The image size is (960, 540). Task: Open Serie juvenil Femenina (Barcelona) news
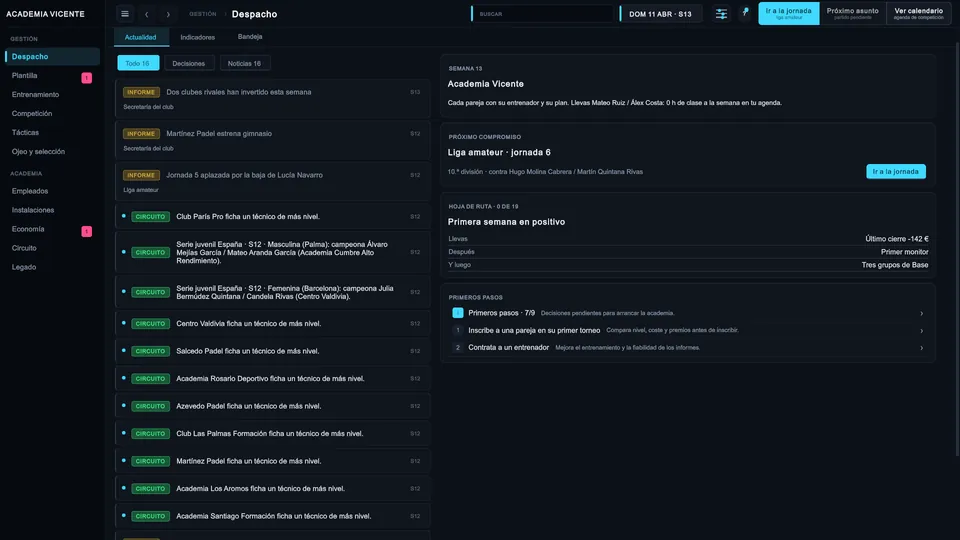(272, 292)
